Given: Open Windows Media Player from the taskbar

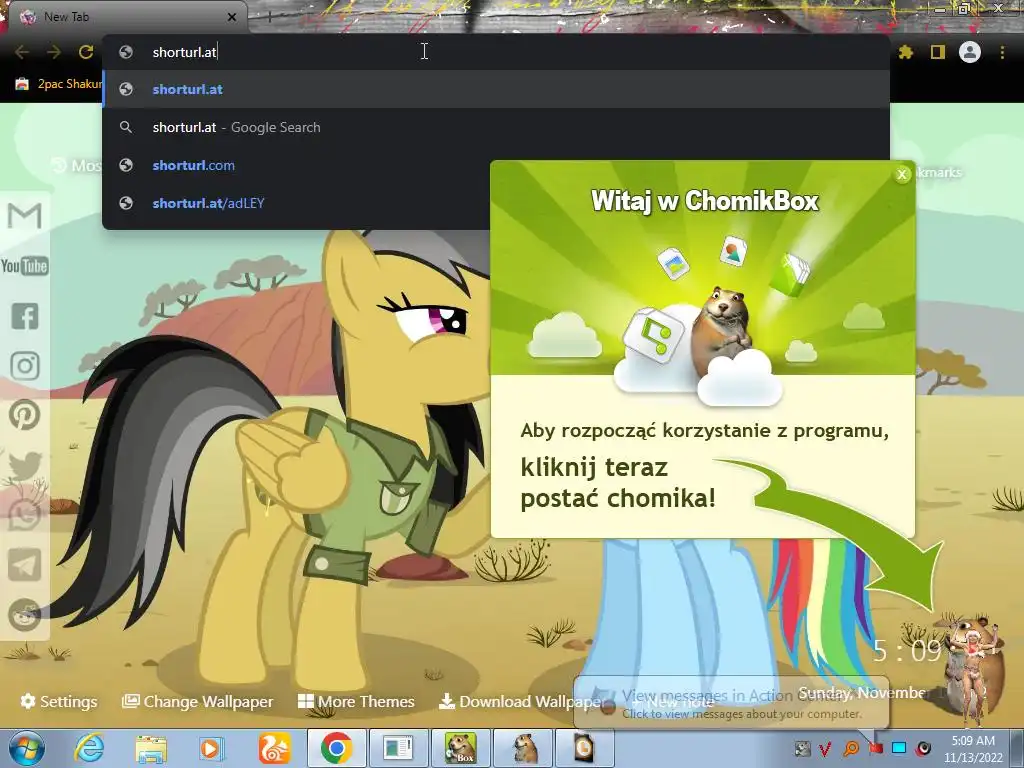Looking at the screenshot, I should (211, 749).
